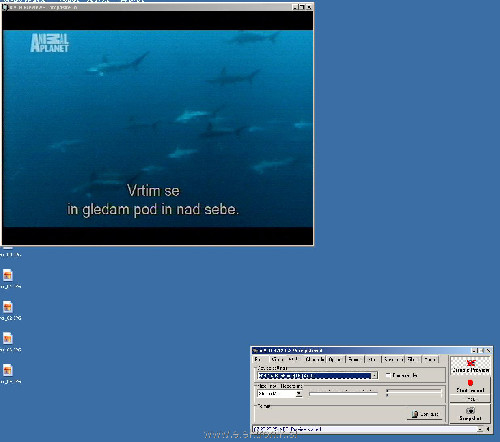This screenshot has width=500, height=442.
Task: Close the video player window
Action: click(309, 7)
